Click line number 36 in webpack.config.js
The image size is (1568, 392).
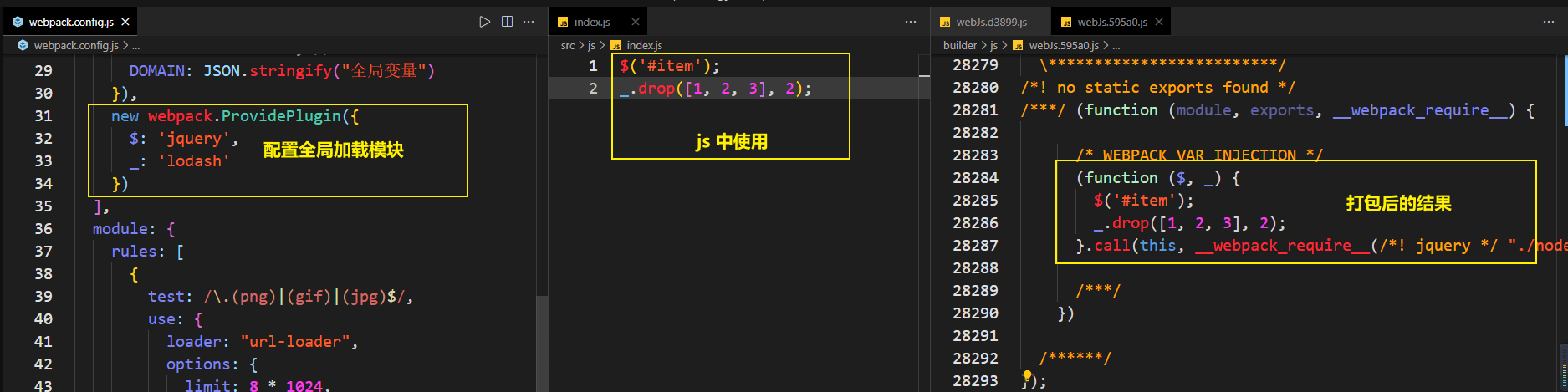[x=43, y=229]
